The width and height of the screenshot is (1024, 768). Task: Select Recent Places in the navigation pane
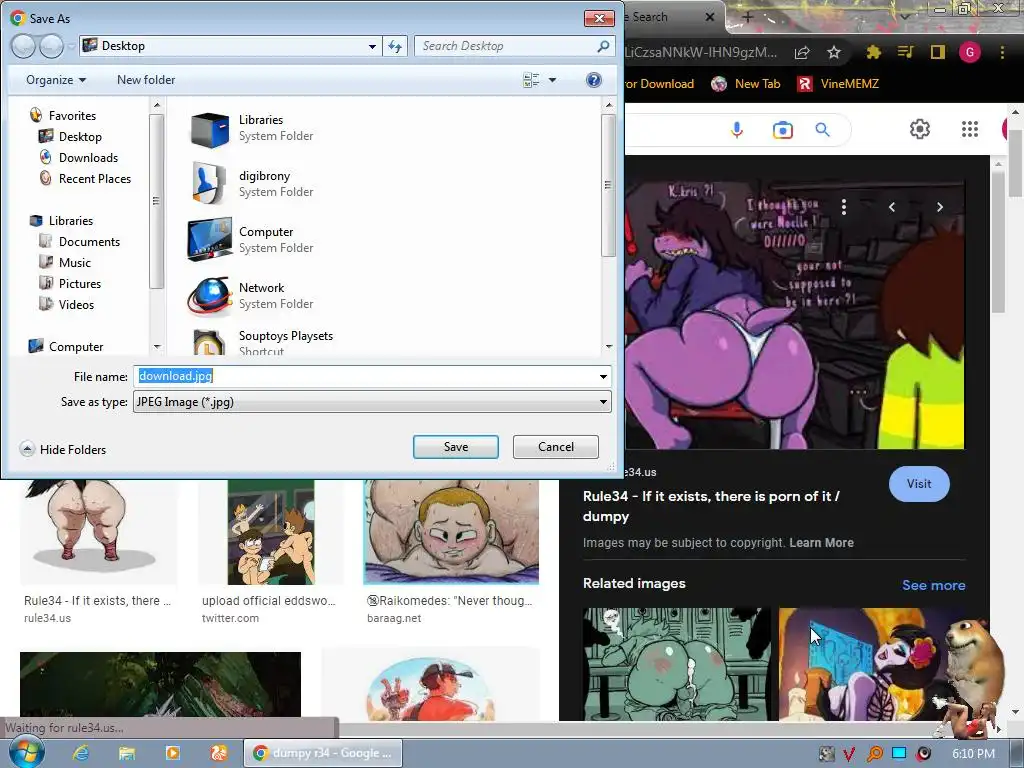tap(95, 178)
